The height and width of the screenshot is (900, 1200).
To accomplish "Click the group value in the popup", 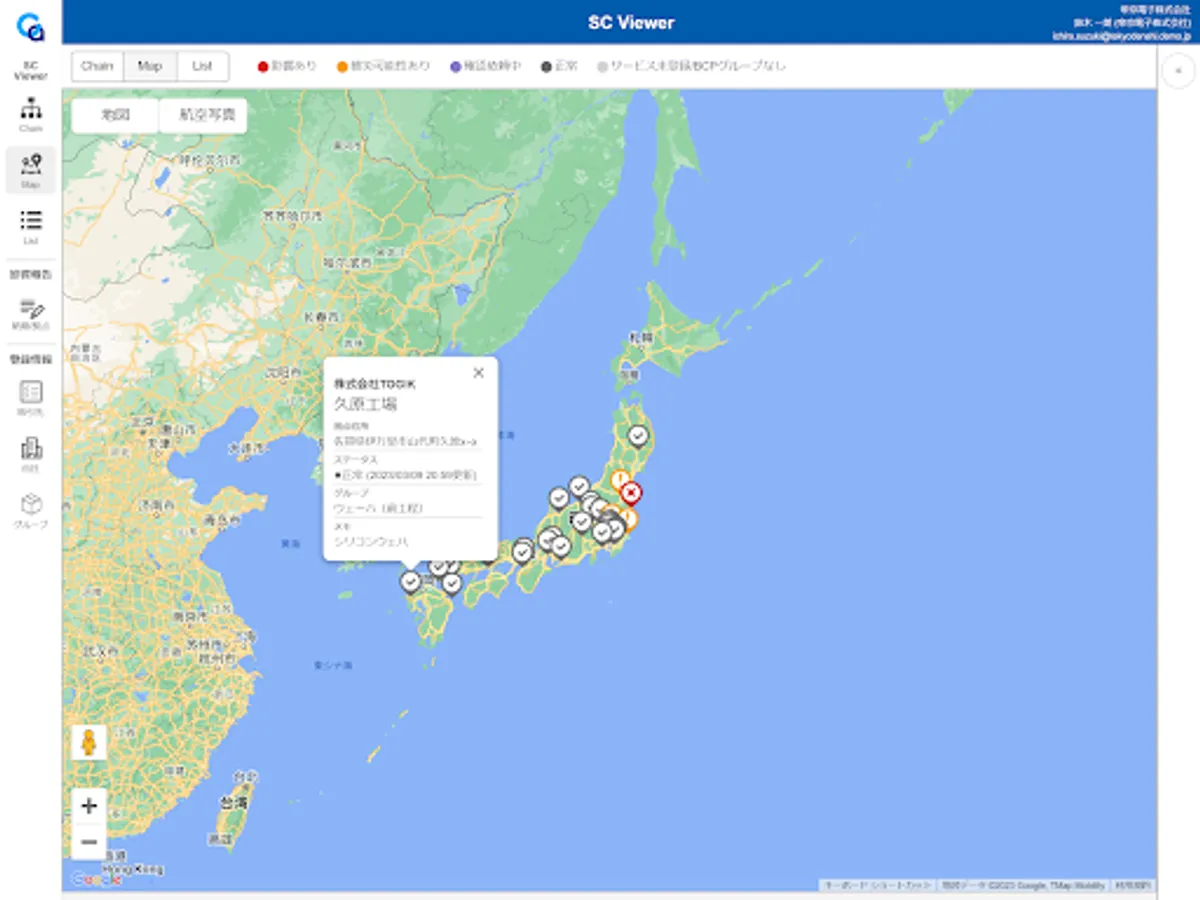I will [378, 508].
